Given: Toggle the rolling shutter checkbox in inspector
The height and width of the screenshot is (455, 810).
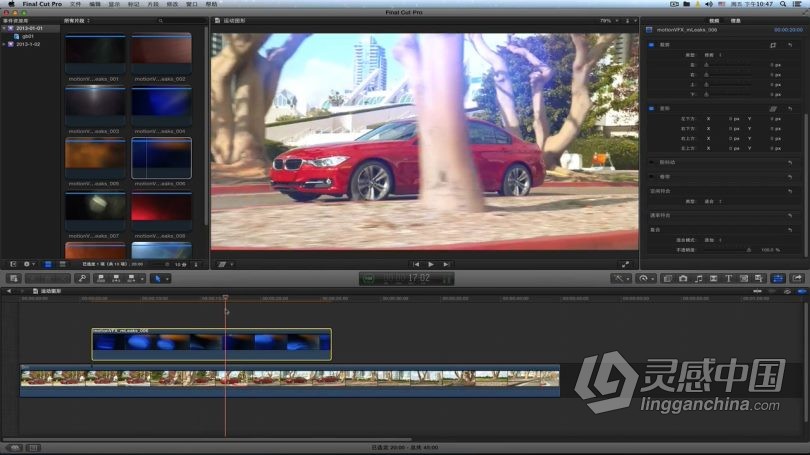Looking at the screenshot, I should [651, 177].
